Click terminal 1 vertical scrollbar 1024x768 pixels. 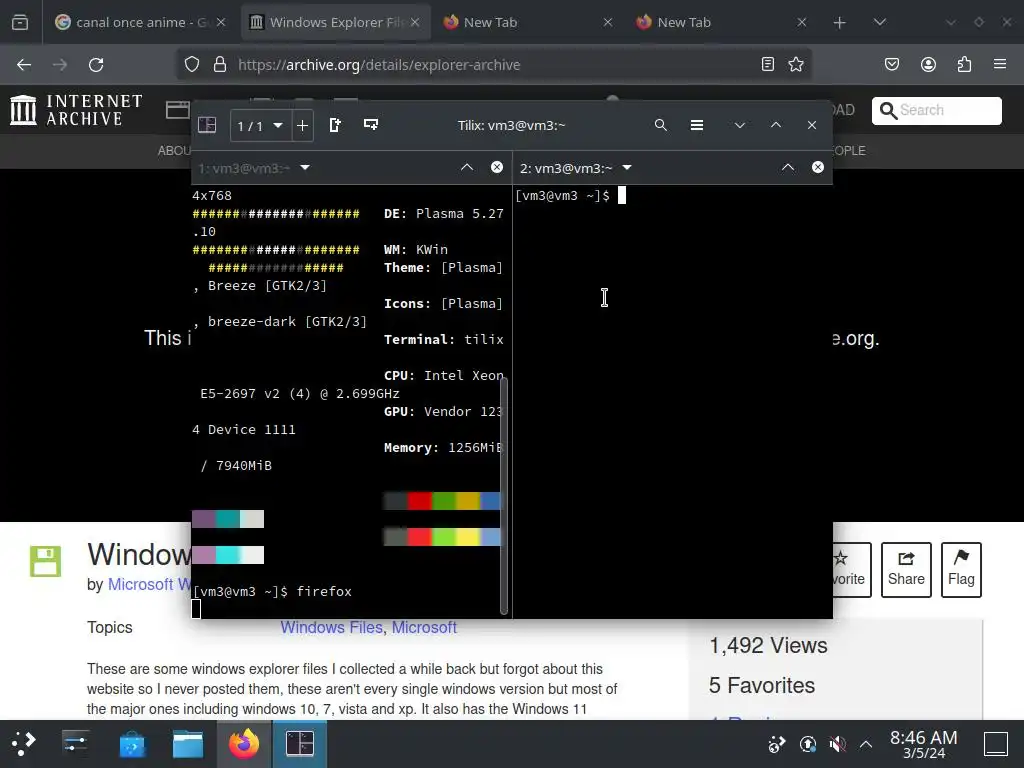click(504, 496)
